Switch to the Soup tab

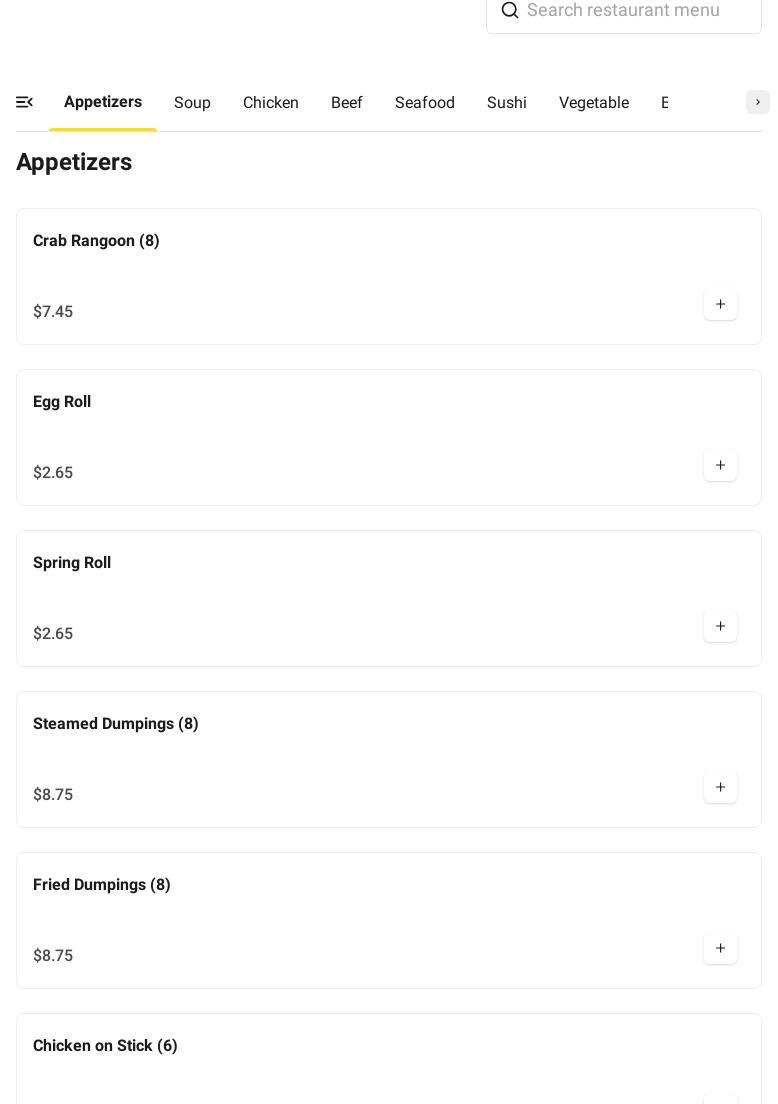tap(192, 103)
